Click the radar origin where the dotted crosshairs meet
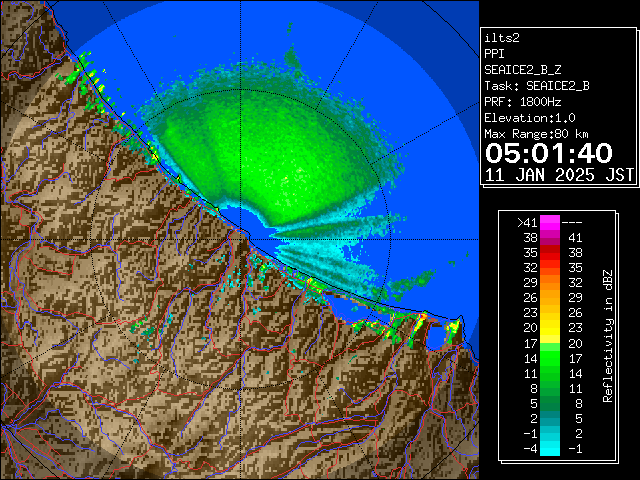 click(240, 240)
